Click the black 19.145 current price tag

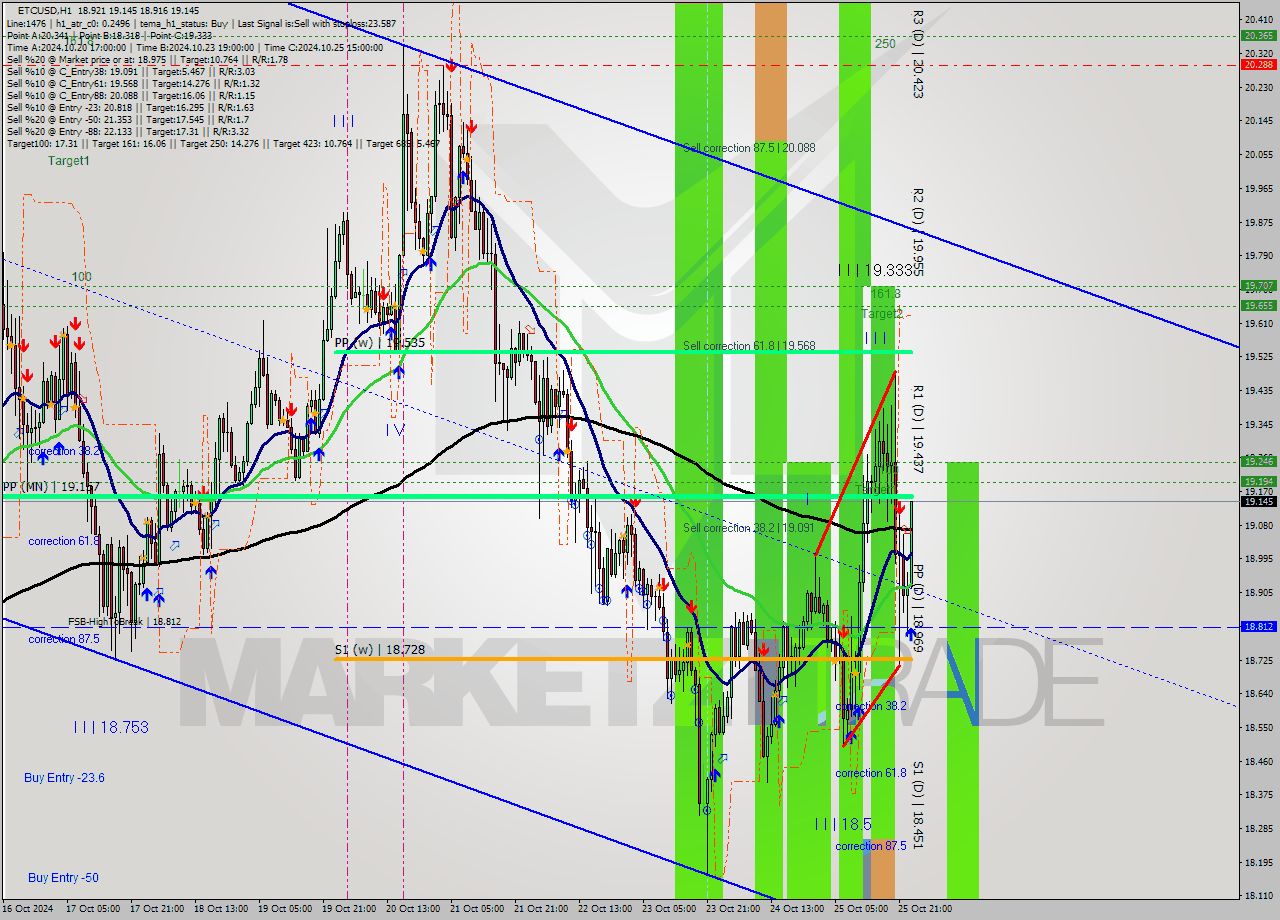point(1258,501)
